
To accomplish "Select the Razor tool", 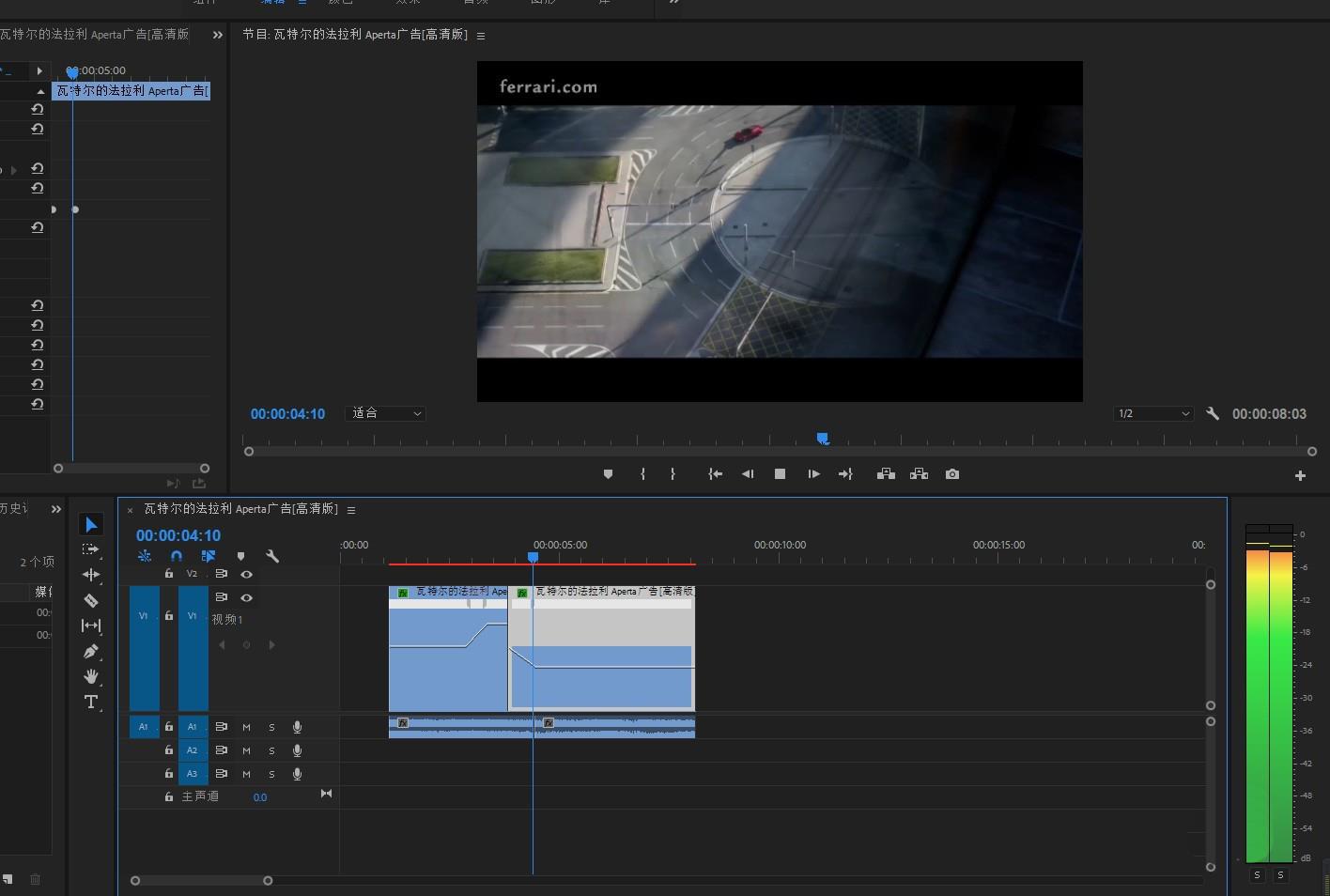I will [91, 600].
